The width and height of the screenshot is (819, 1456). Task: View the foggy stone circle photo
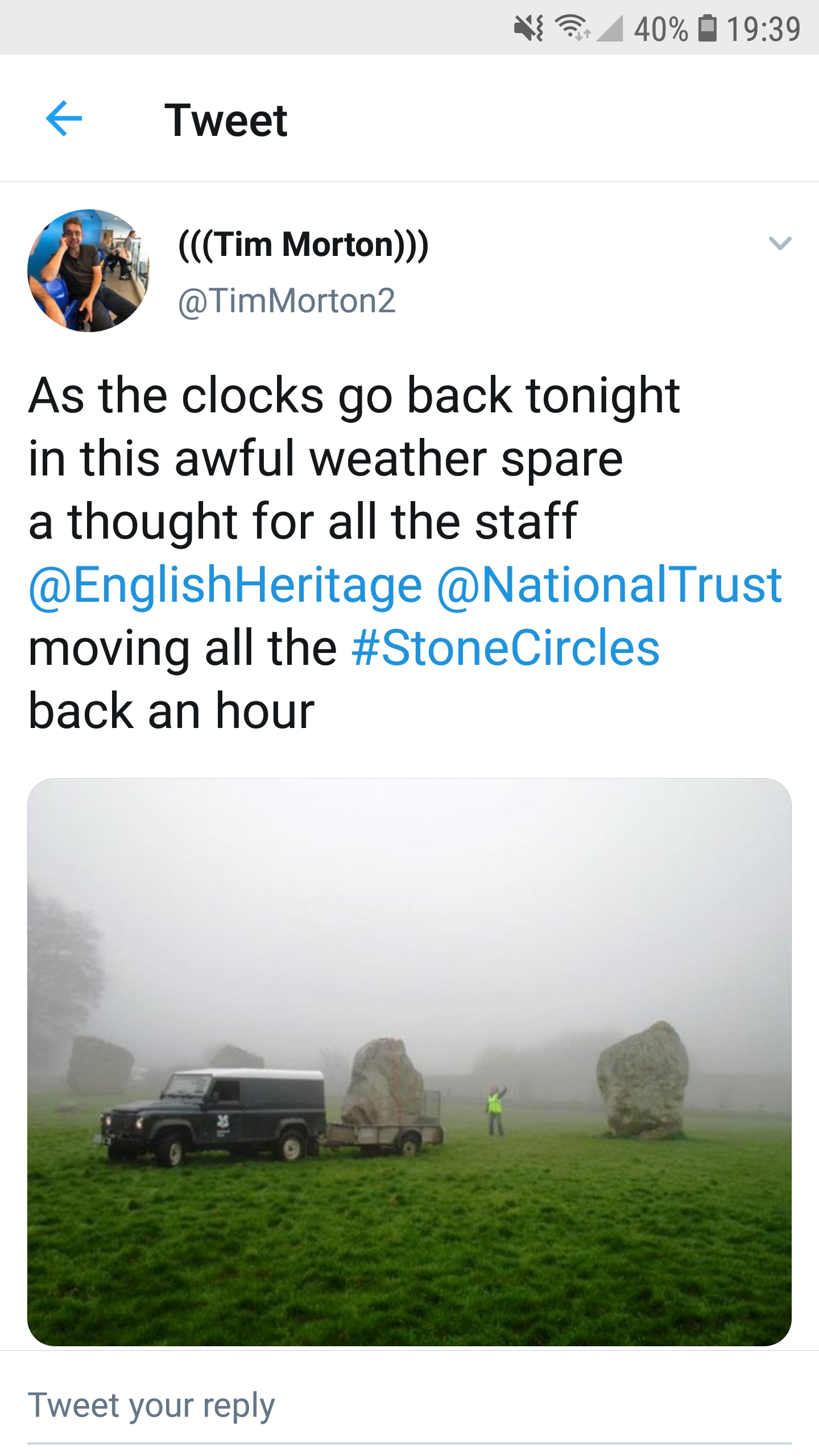(409, 1062)
